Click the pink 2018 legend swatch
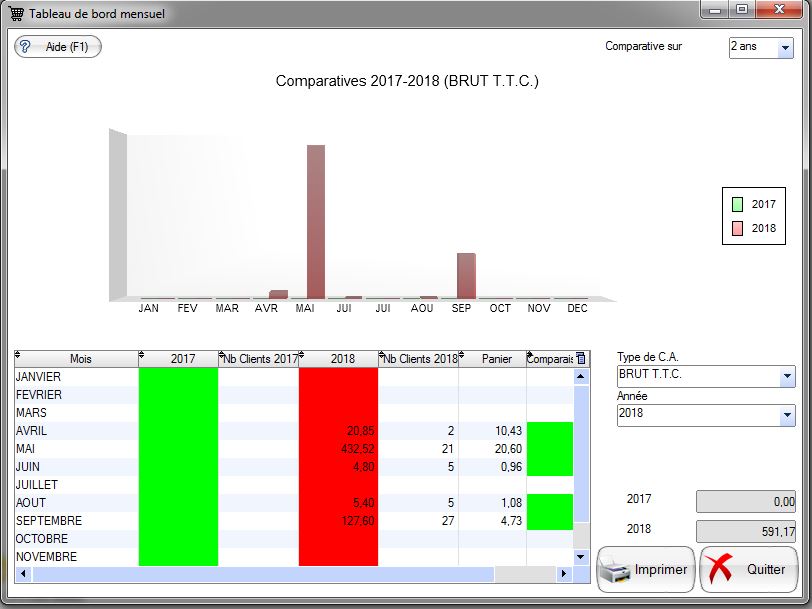 pos(737,228)
